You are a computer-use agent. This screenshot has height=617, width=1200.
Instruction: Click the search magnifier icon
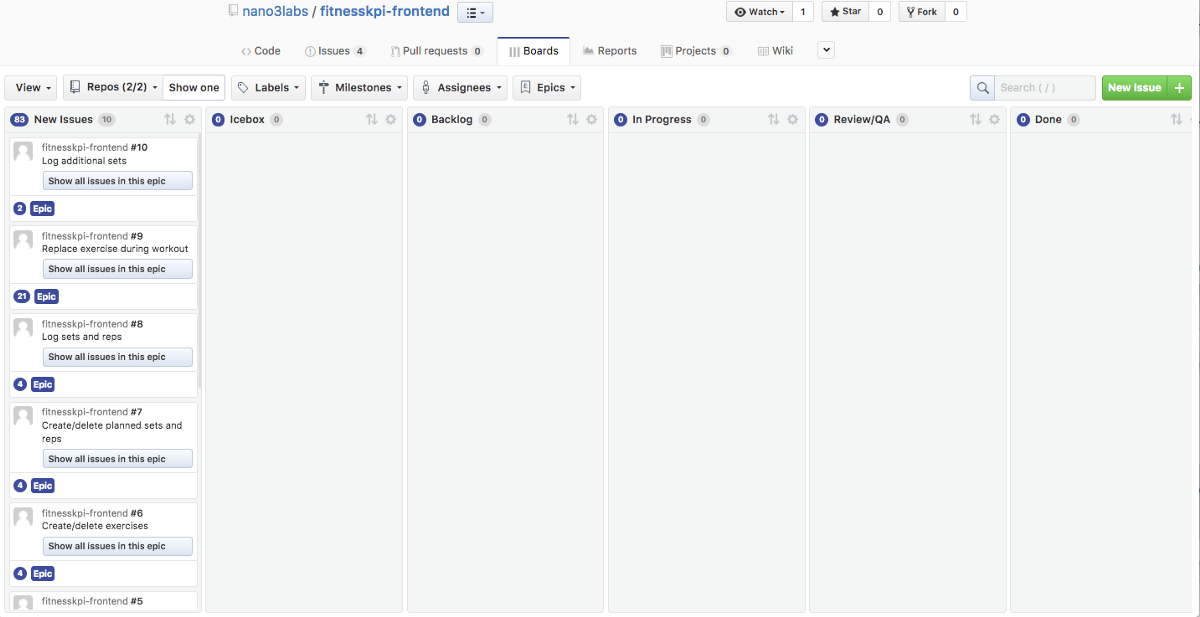[982, 88]
